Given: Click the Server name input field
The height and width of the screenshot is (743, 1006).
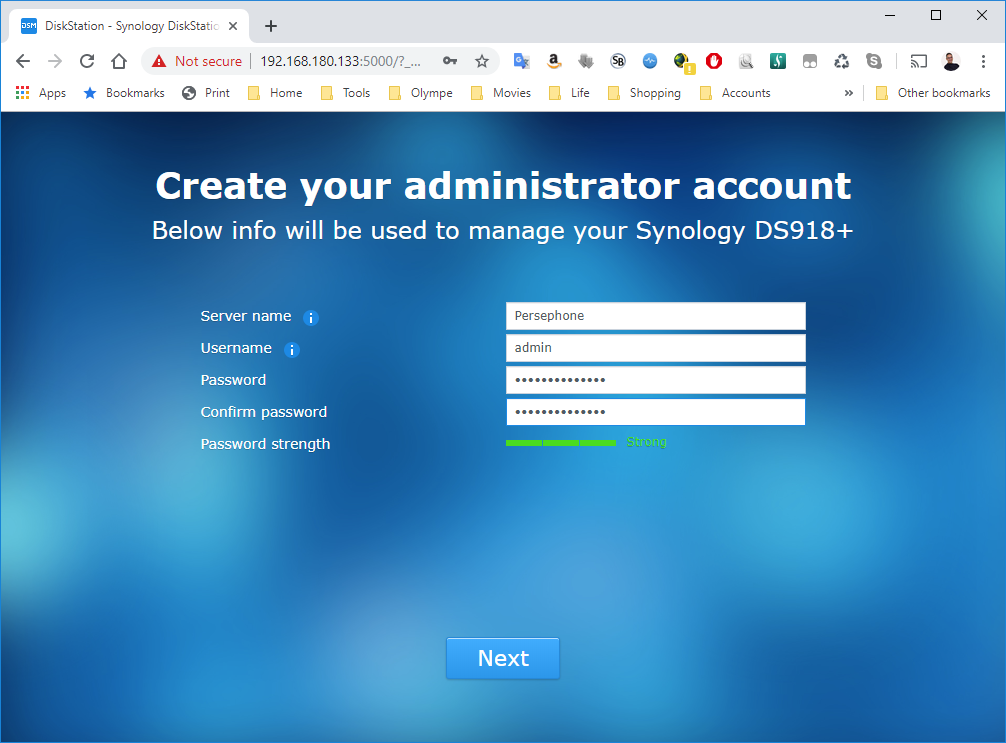Looking at the screenshot, I should [656, 316].
